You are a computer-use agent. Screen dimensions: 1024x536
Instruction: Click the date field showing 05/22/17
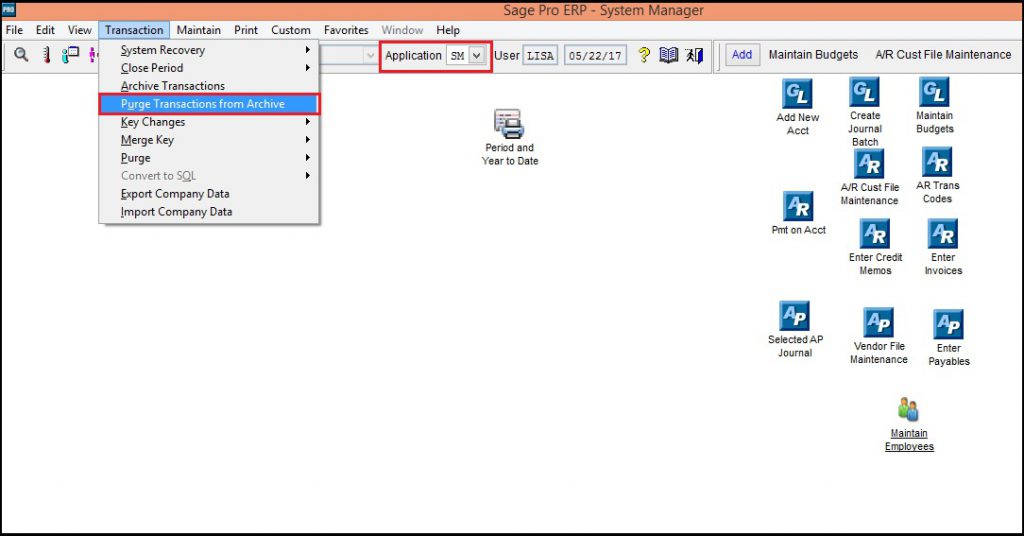pyautogui.click(x=595, y=56)
